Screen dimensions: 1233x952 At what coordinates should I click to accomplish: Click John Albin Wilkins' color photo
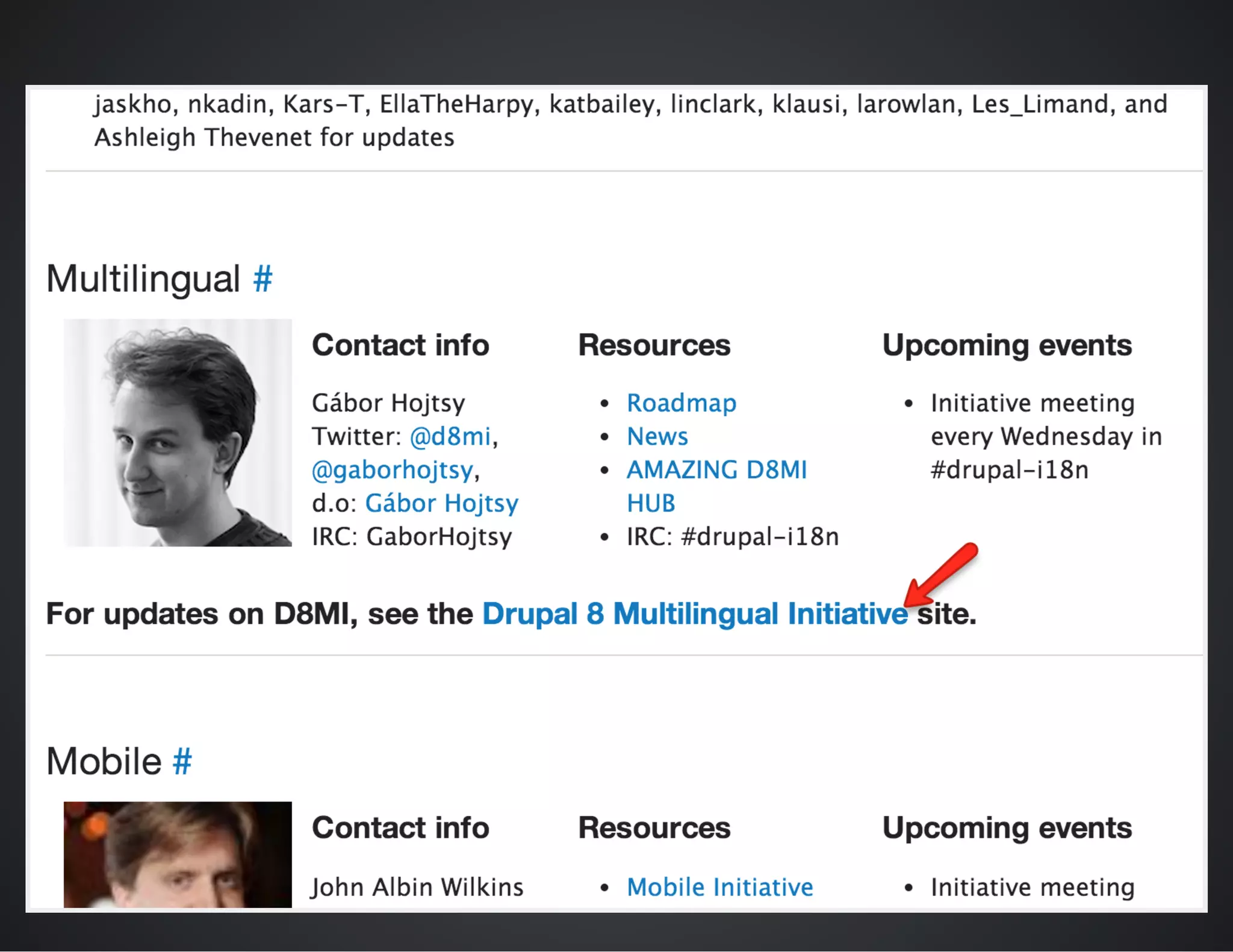point(178,855)
